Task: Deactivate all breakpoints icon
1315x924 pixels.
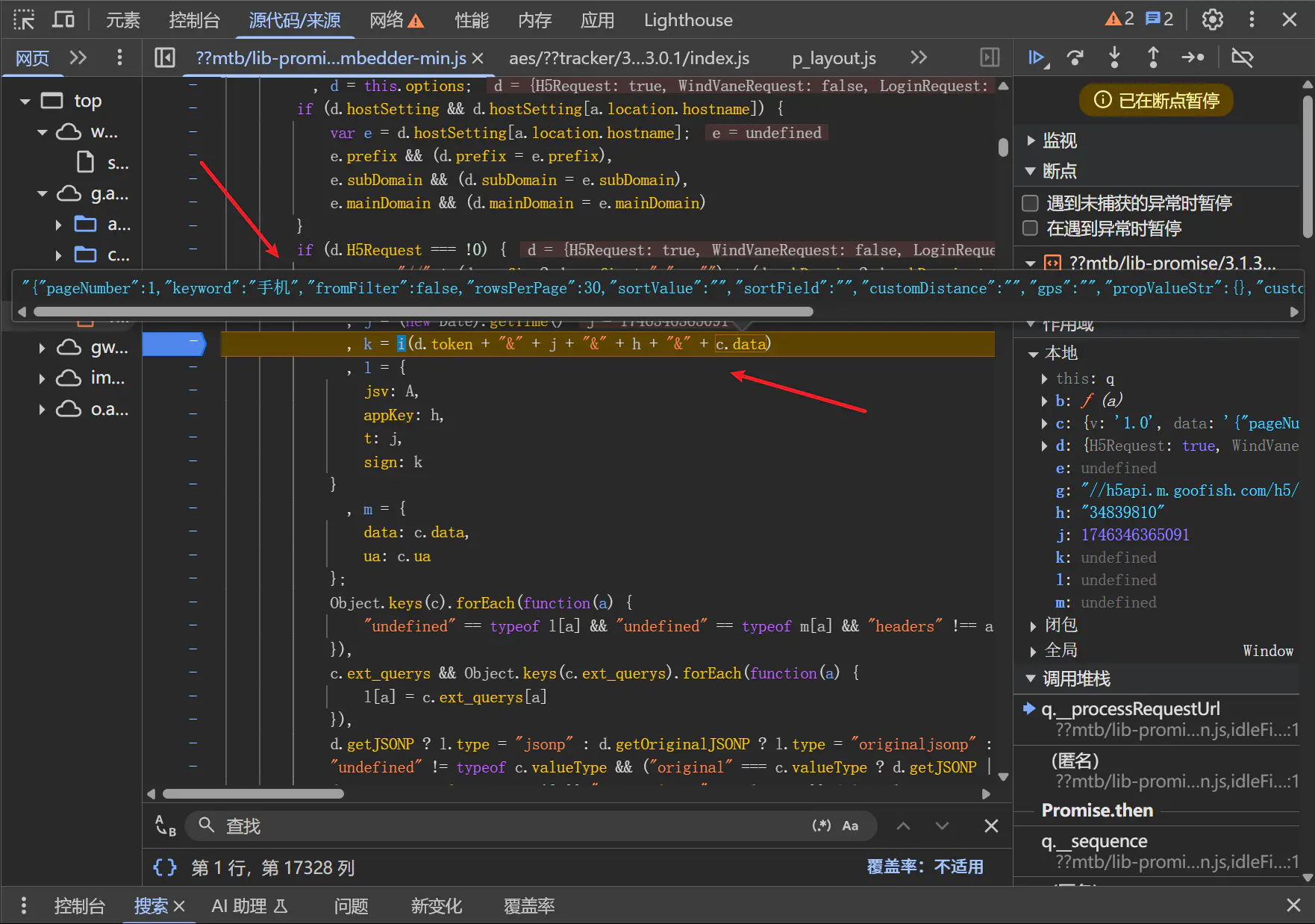Action: [1242, 57]
